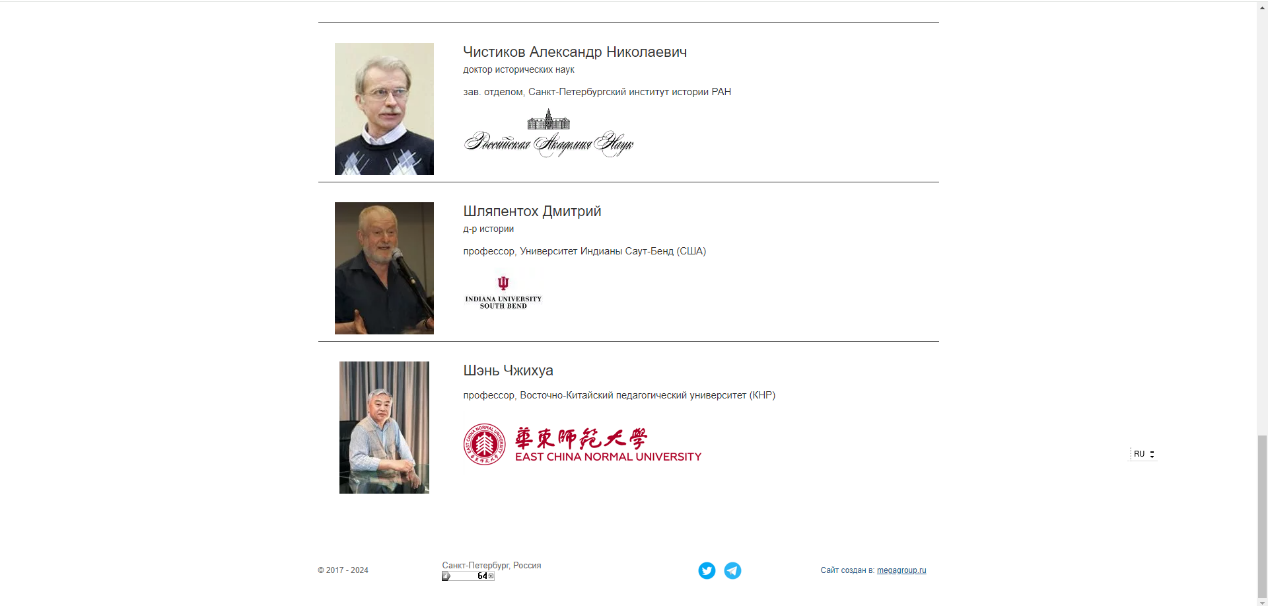The width and height of the screenshot is (1268, 606).
Task: Open photo of Шляпентох Дмитрий
Action: pyautogui.click(x=384, y=268)
